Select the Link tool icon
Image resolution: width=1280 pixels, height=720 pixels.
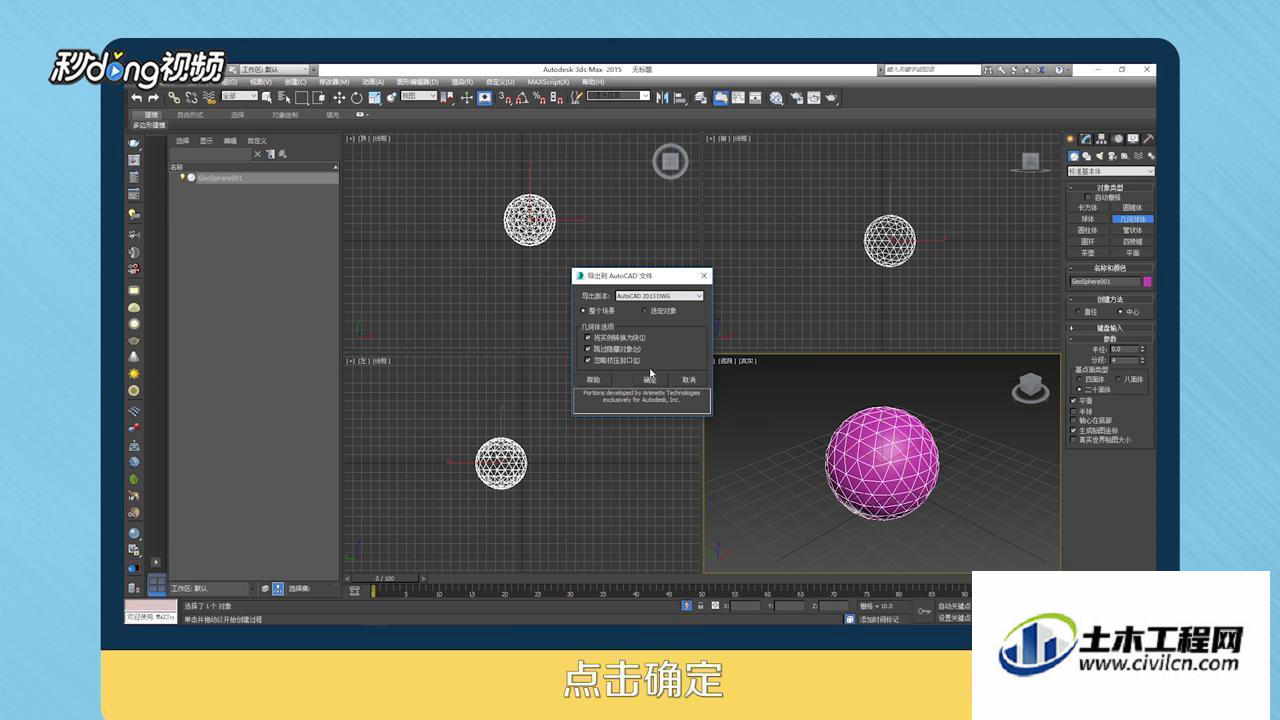pyautogui.click(x=174, y=97)
